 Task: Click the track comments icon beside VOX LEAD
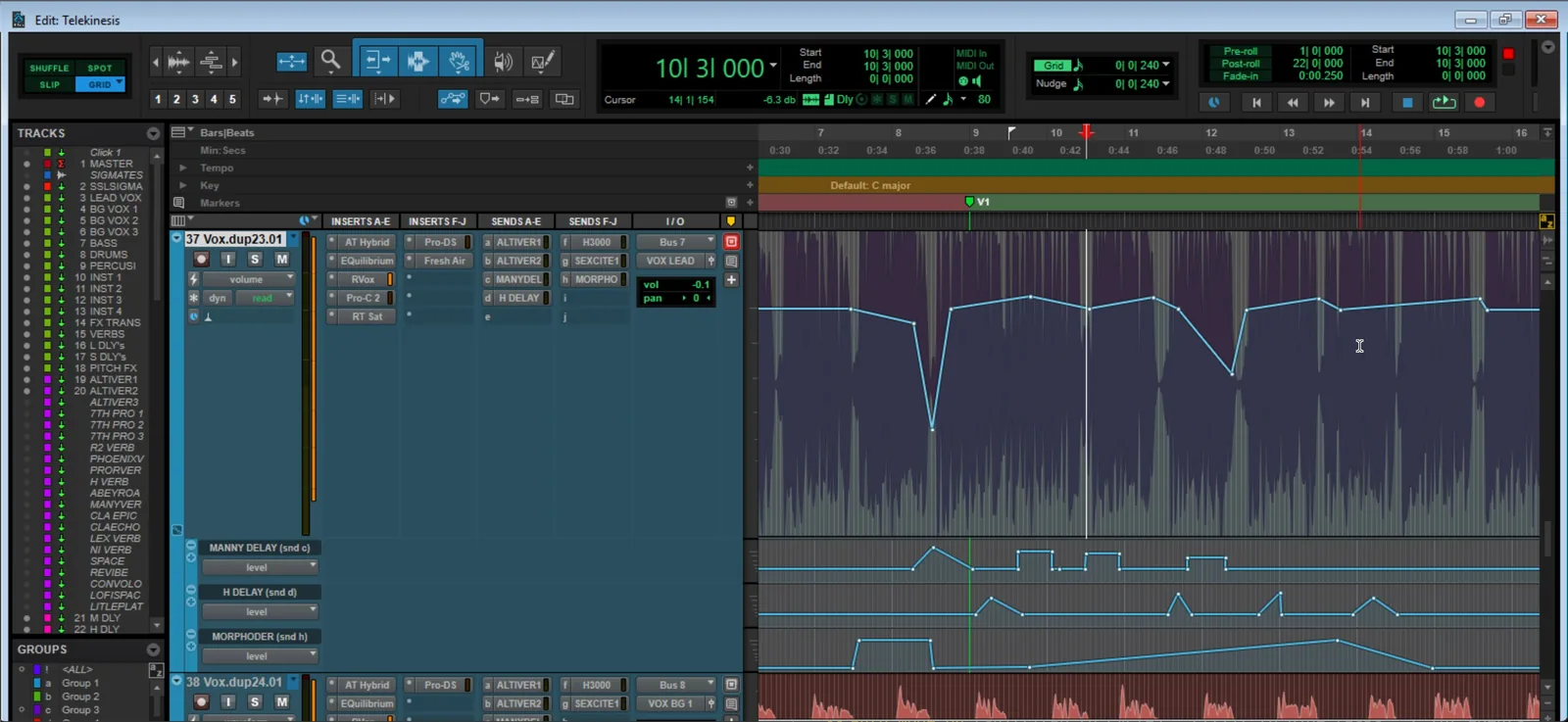tap(731, 261)
